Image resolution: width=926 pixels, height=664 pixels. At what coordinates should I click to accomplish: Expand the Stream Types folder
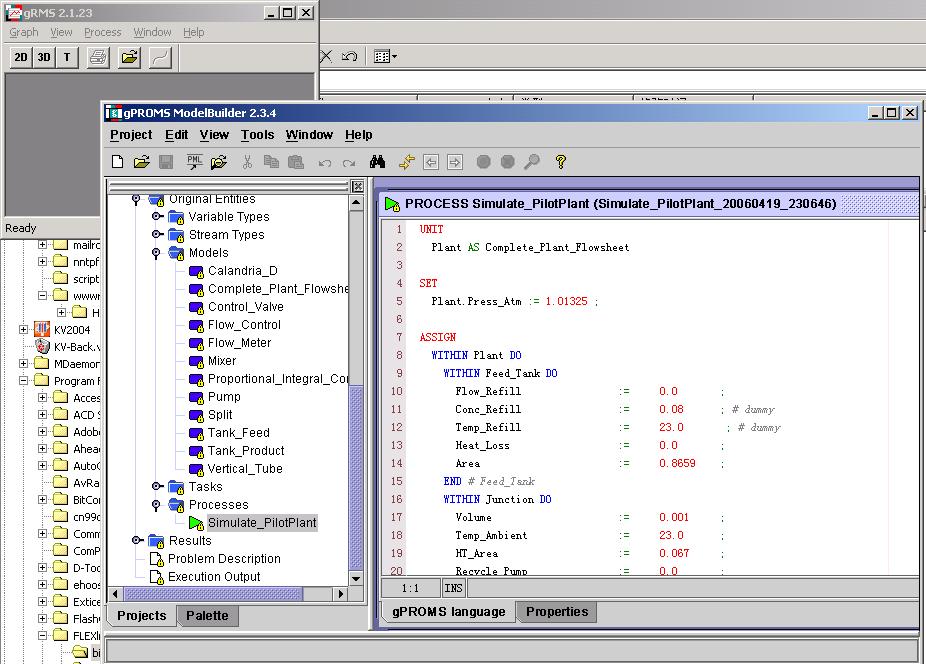156,235
